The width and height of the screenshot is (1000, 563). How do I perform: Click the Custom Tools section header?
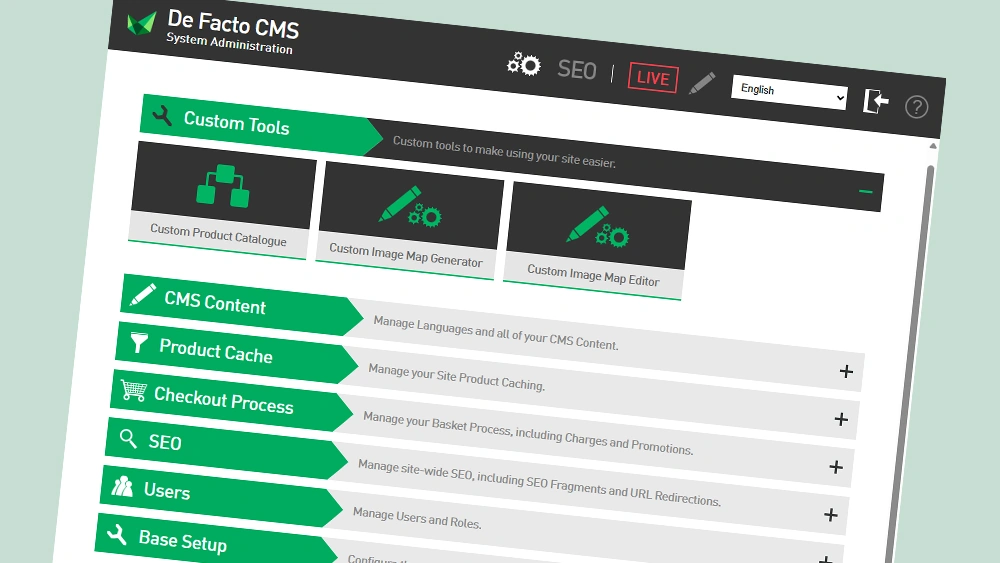pos(260,124)
